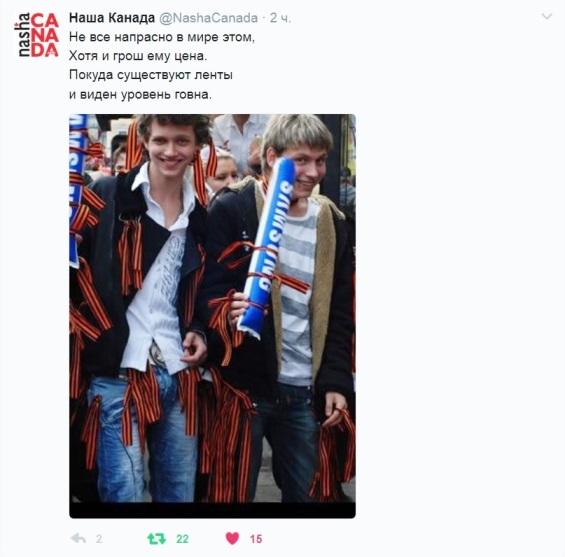Click the line 'Покуда существуют ленты'

(151, 75)
